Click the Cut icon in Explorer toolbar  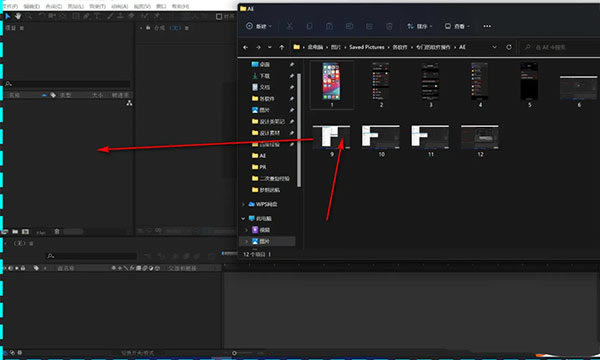(290, 26)
